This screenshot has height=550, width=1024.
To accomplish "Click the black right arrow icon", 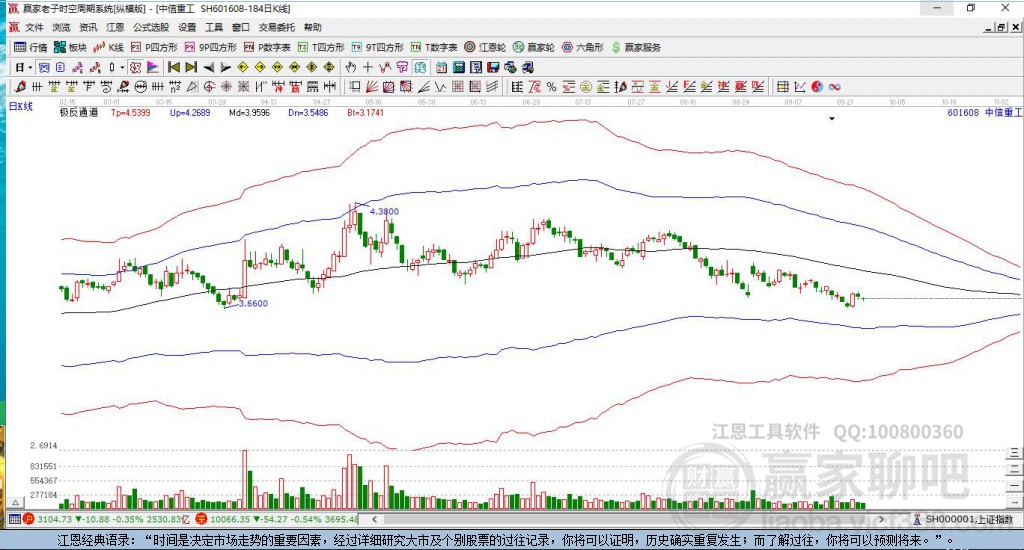I will 225,67.
